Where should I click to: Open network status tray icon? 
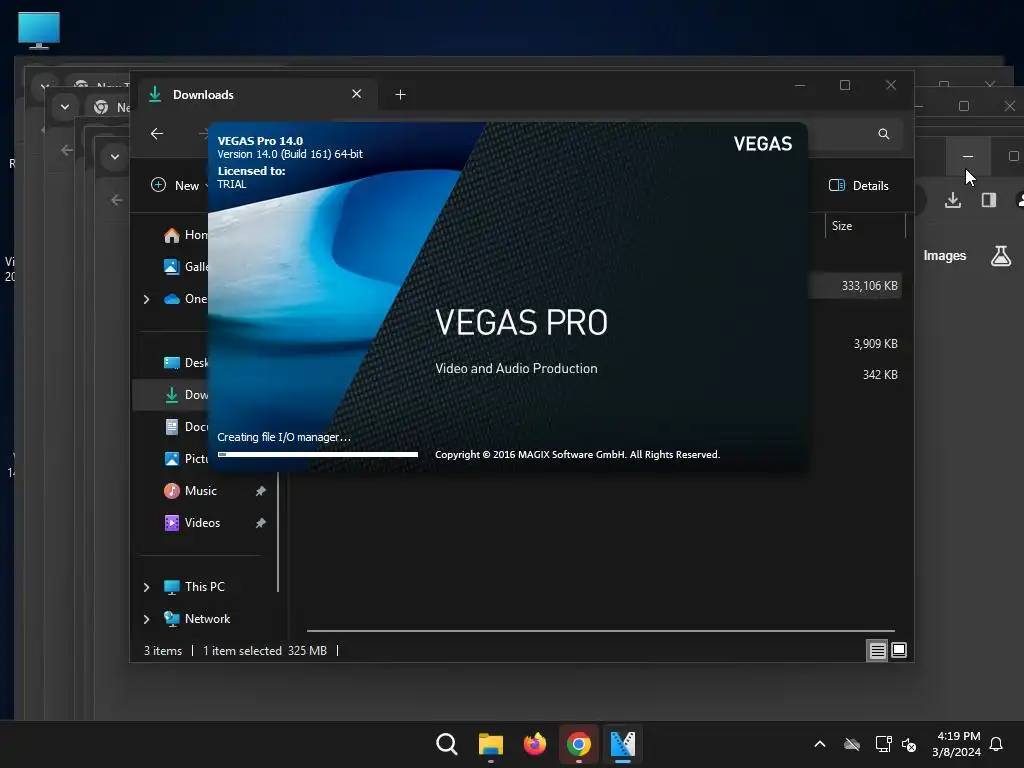pyautogui.click(x=883, y=744)
